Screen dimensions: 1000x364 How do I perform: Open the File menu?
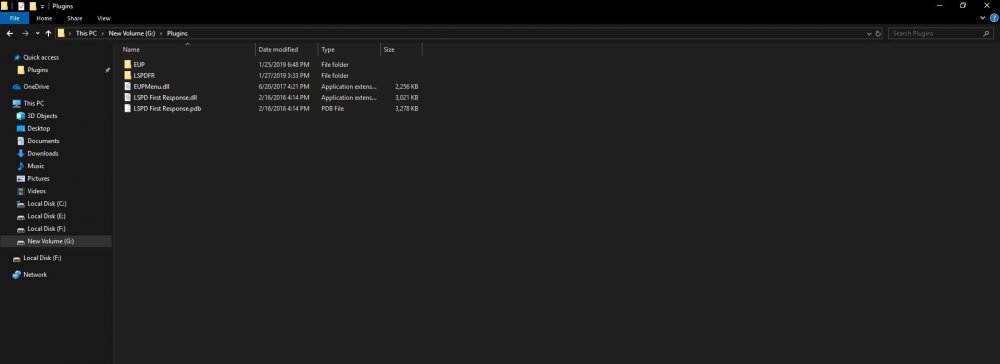14,18
